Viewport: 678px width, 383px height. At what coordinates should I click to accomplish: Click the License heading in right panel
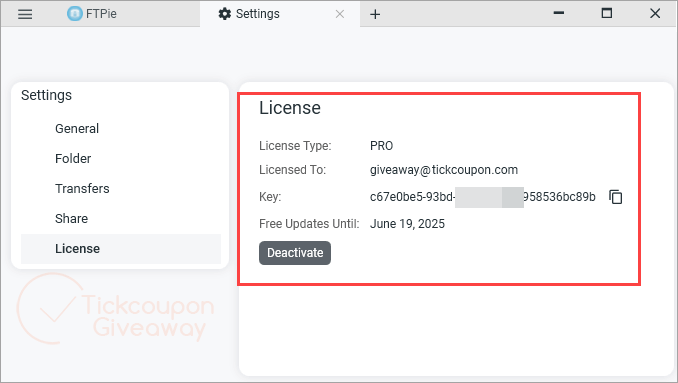click(x=290, y=108)
